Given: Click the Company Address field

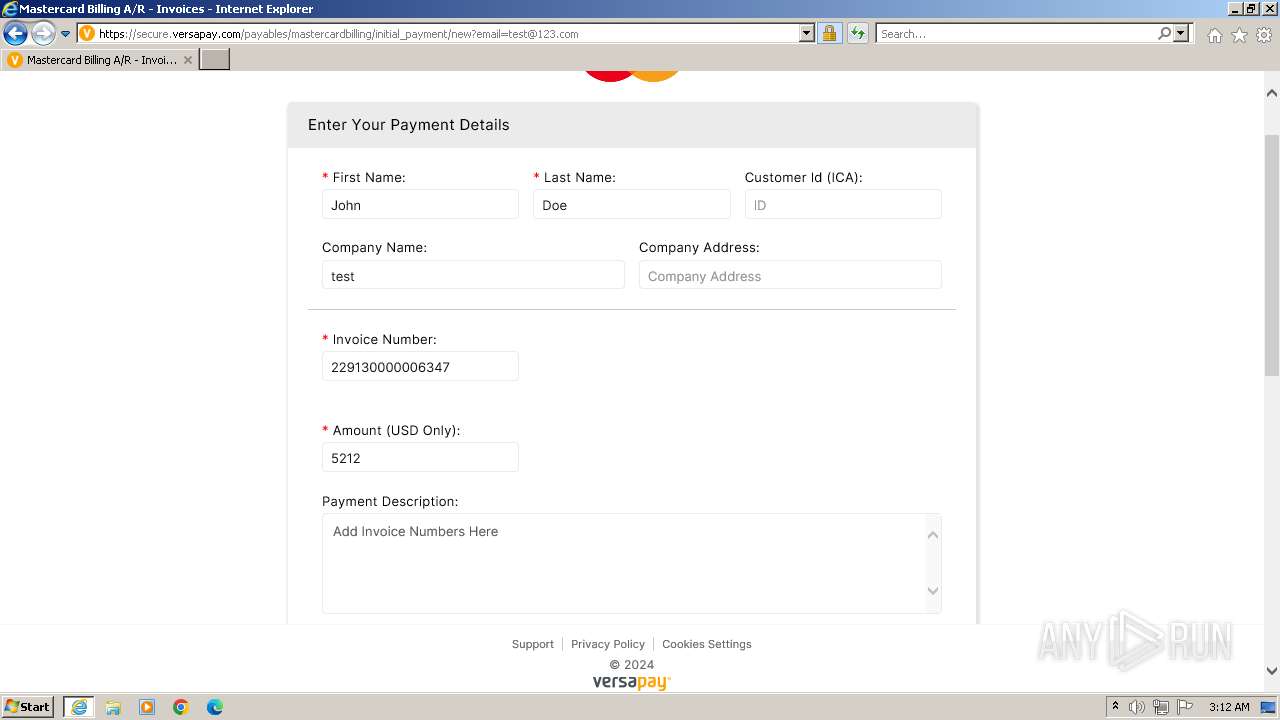Looking at the screenshot, I should point(790,275).
